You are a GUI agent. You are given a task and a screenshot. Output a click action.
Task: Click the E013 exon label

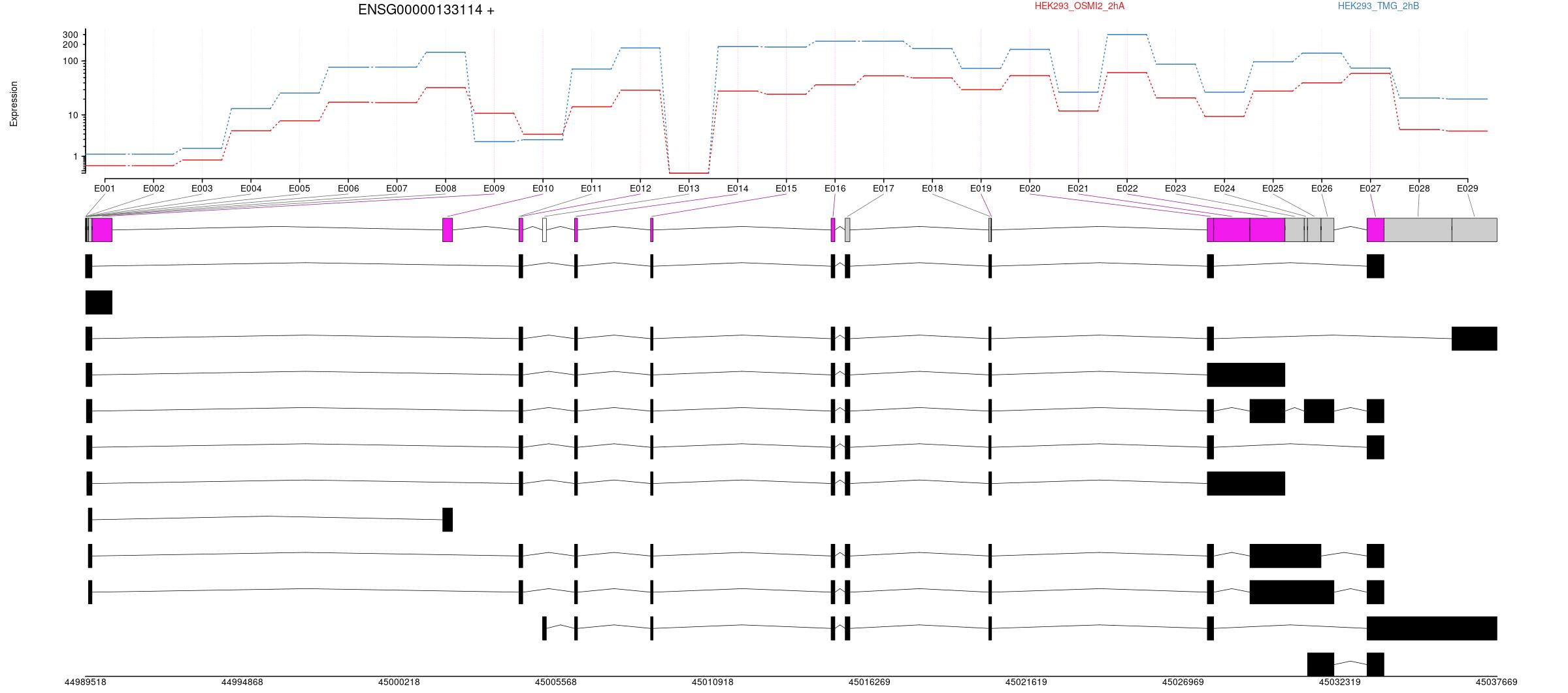tap(689, 188)
